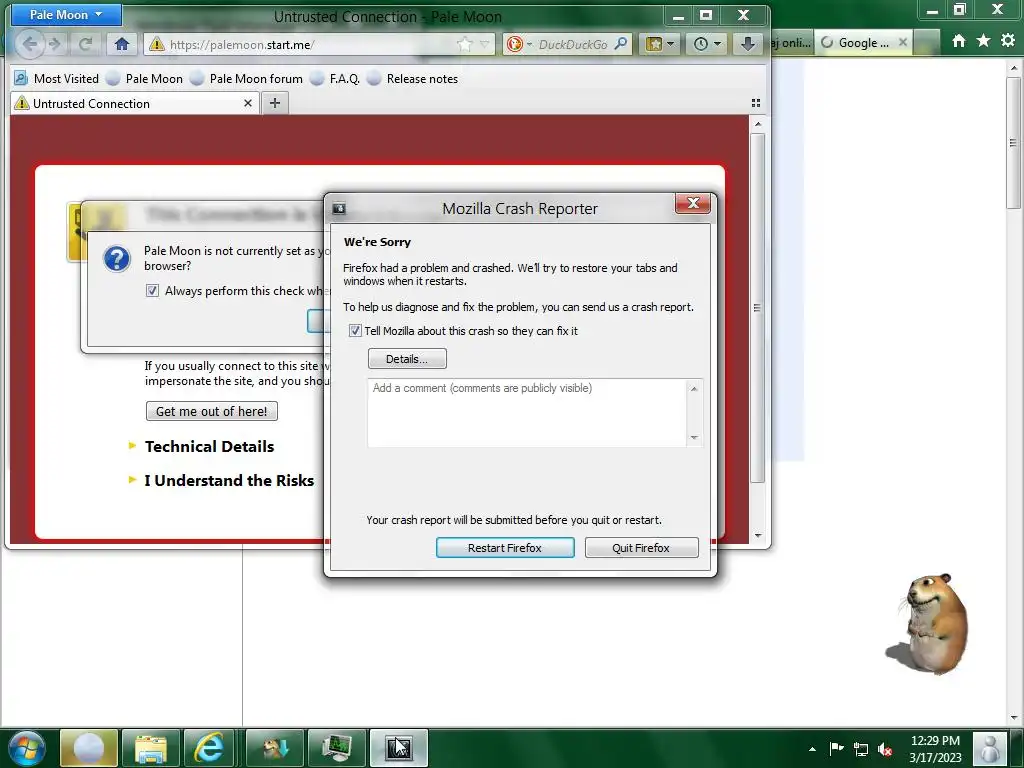
Task: Open the muted volume tray icon
Action: (885, 749)
